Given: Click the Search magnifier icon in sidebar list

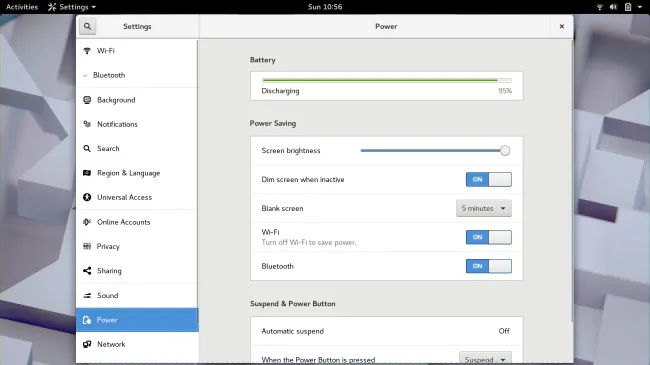Looking at the screenshot, I should click(x=87, y=148).
